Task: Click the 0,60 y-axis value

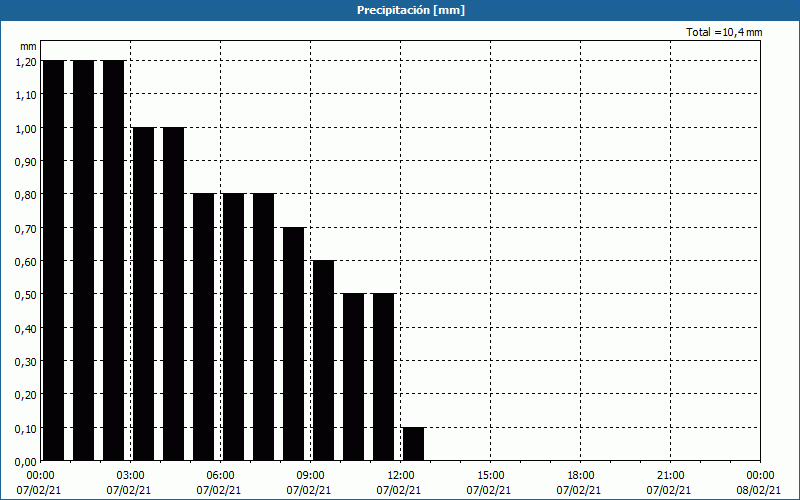Action: pyautogui.click(x=26, y=261)
